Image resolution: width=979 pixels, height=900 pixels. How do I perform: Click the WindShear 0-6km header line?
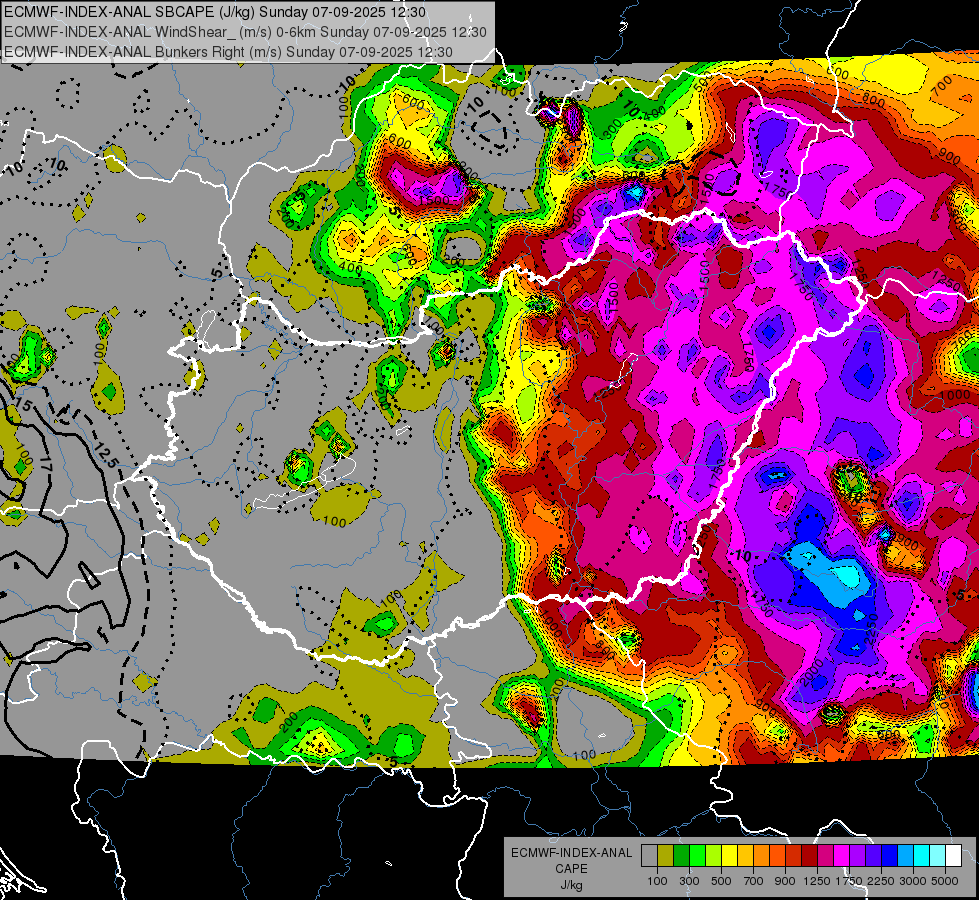[x=245, y=32]
